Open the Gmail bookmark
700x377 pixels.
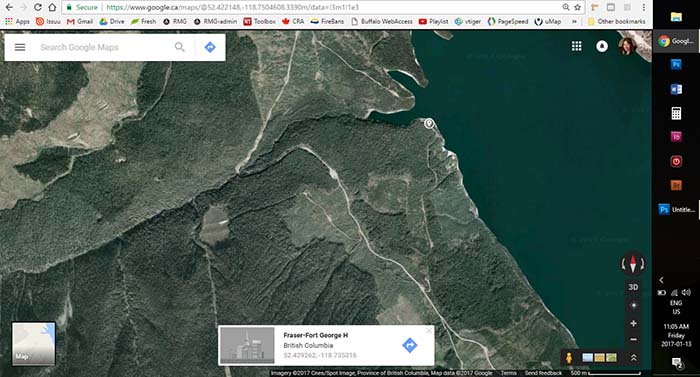(80, 21)
